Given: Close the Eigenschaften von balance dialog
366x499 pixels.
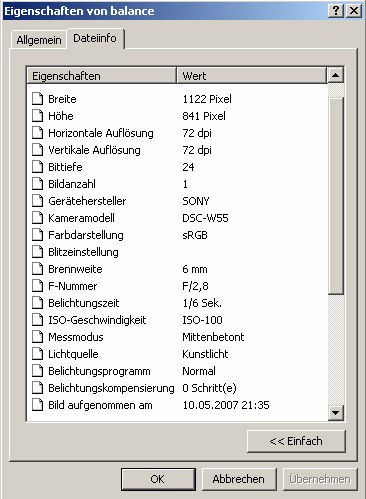Looking at the screenshot, I should click(354, 11).
